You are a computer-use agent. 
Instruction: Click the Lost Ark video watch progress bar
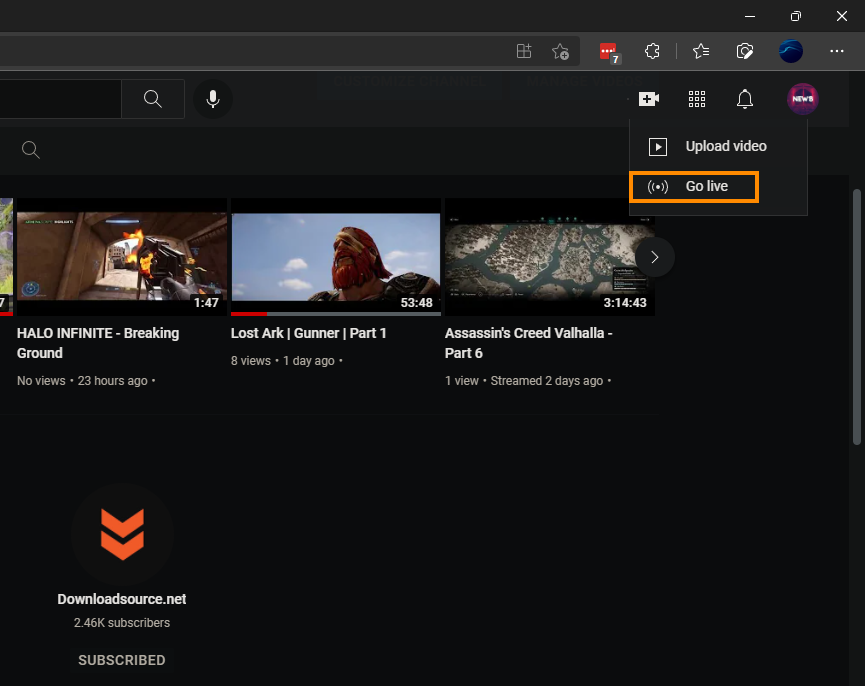click(x=335, y=314)
